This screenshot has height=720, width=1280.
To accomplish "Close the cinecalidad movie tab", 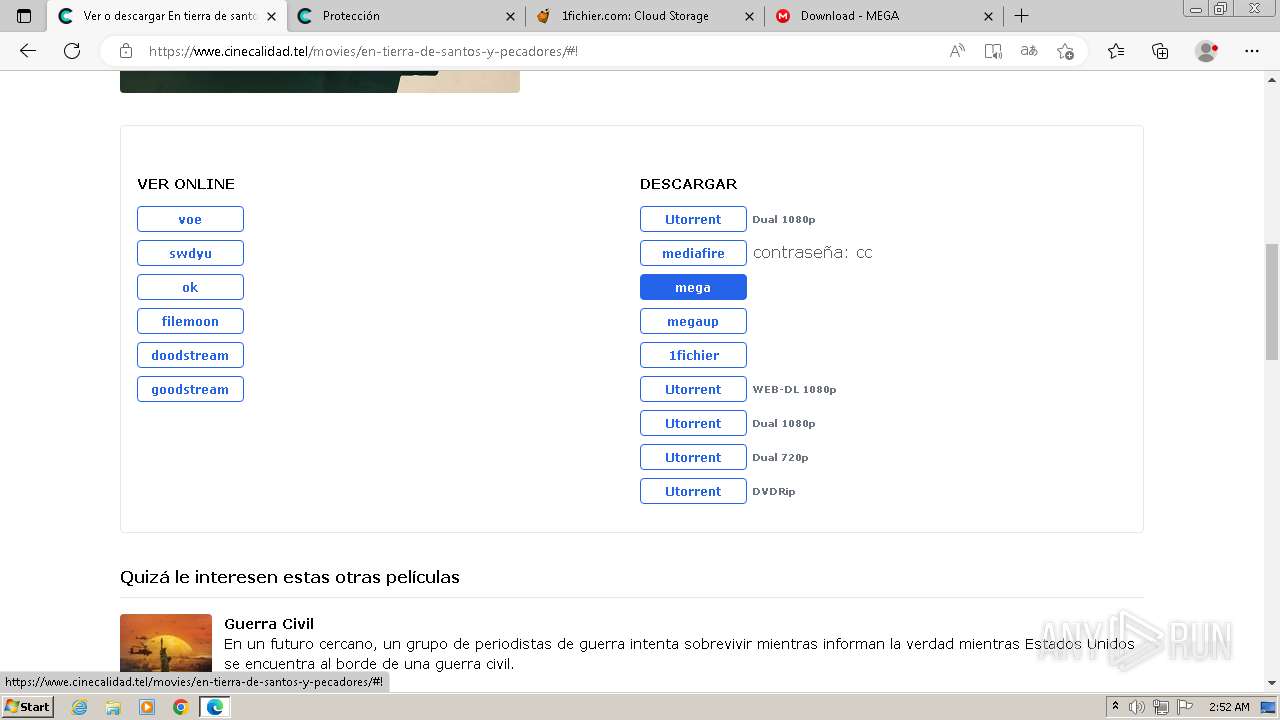I will 272,16.
